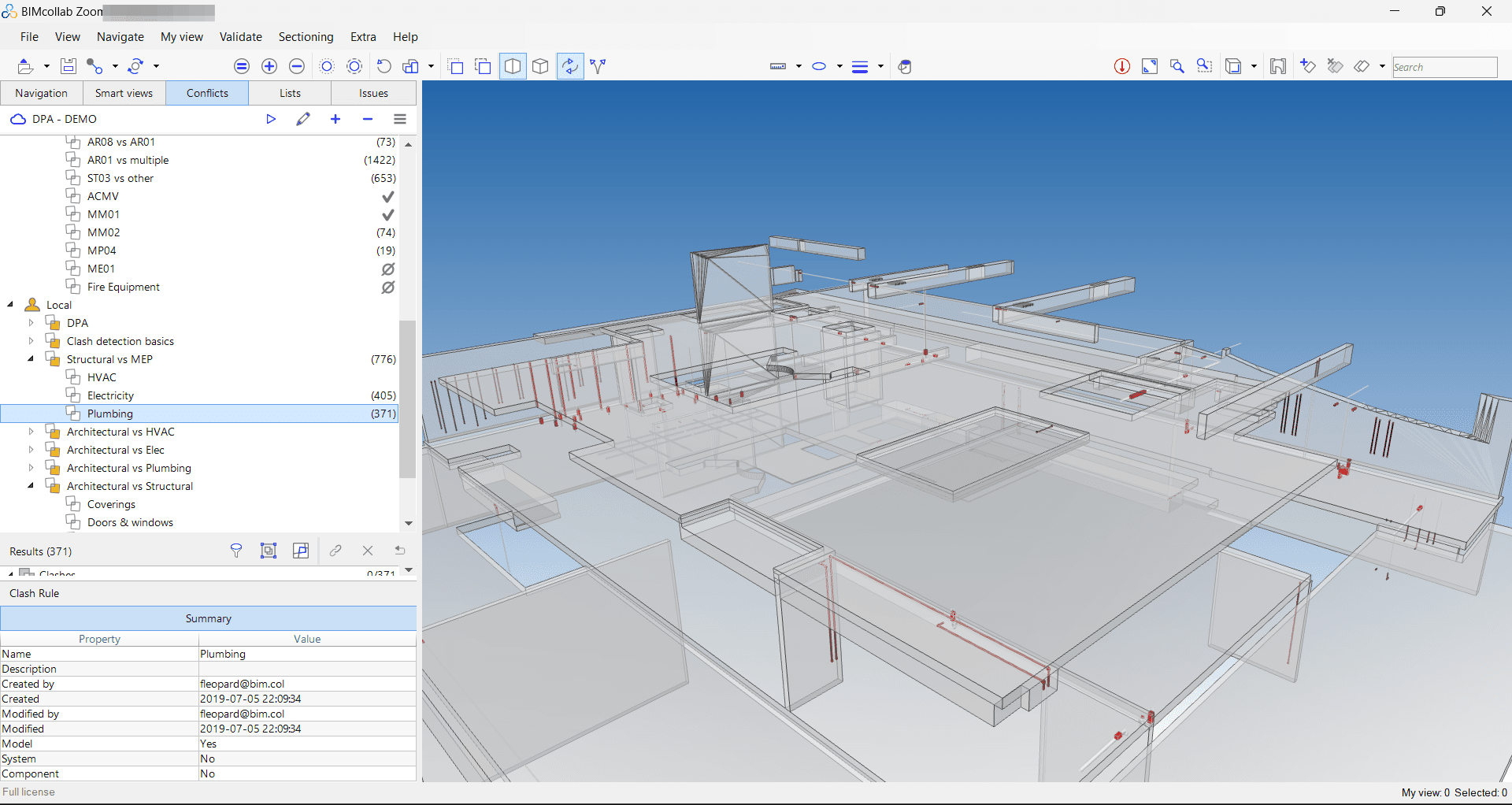Show the hidden ME01 clash rule
The height and width of the screenshot is (805, 1512).
point(387,269)
